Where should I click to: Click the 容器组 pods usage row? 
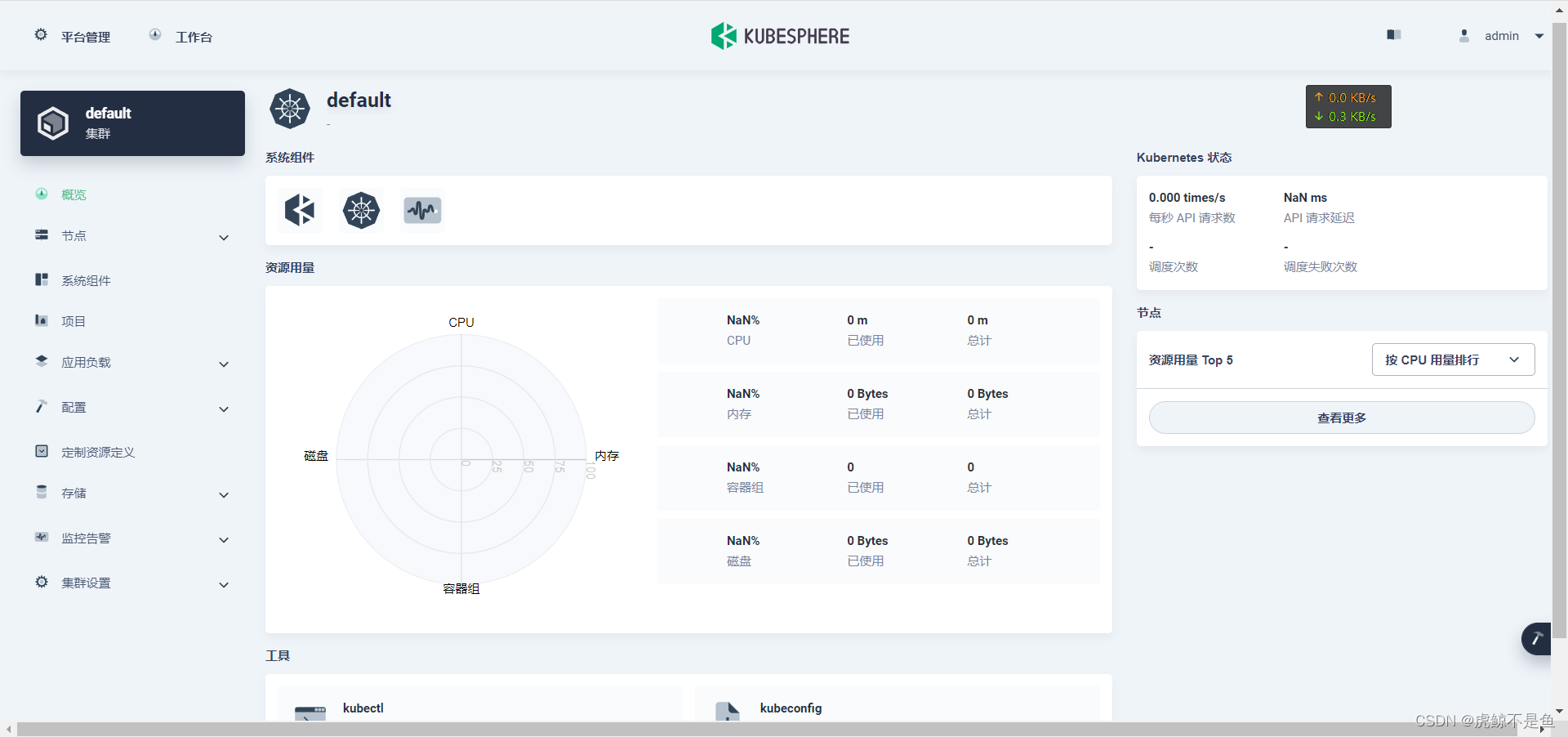878,478
